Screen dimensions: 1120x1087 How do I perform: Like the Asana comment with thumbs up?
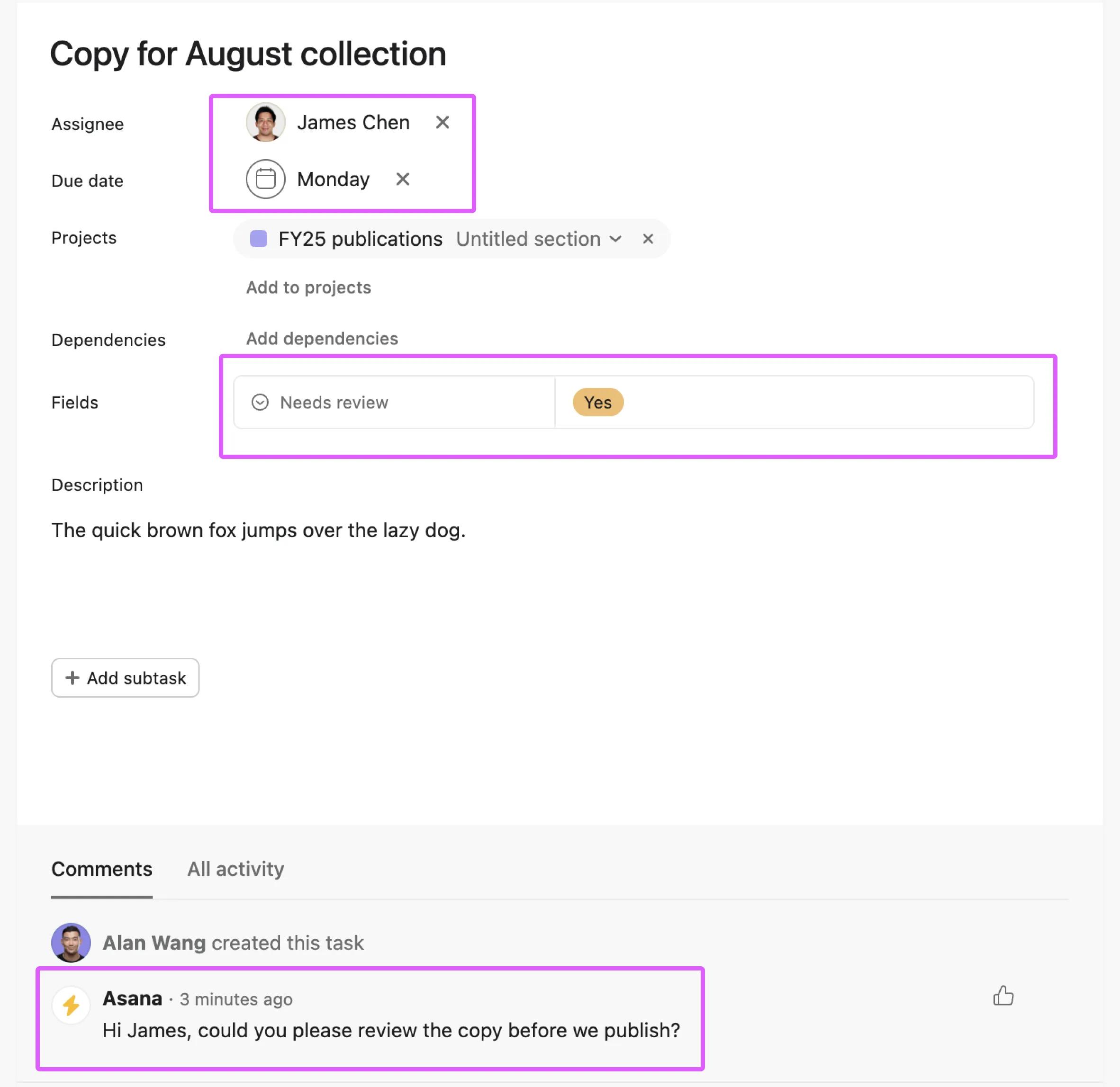(1003, 997)
